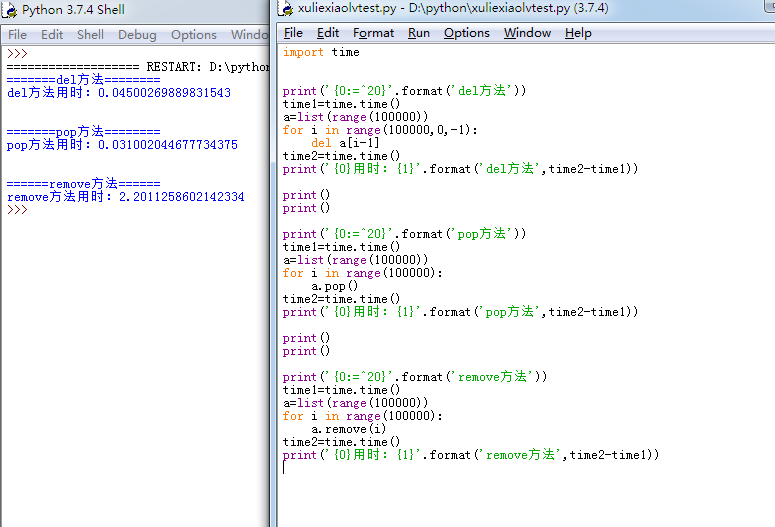Click the '=======pop方法========' shell header
Image resolution: width=775 pixels, height=527 pixels.
pos(84,132)
